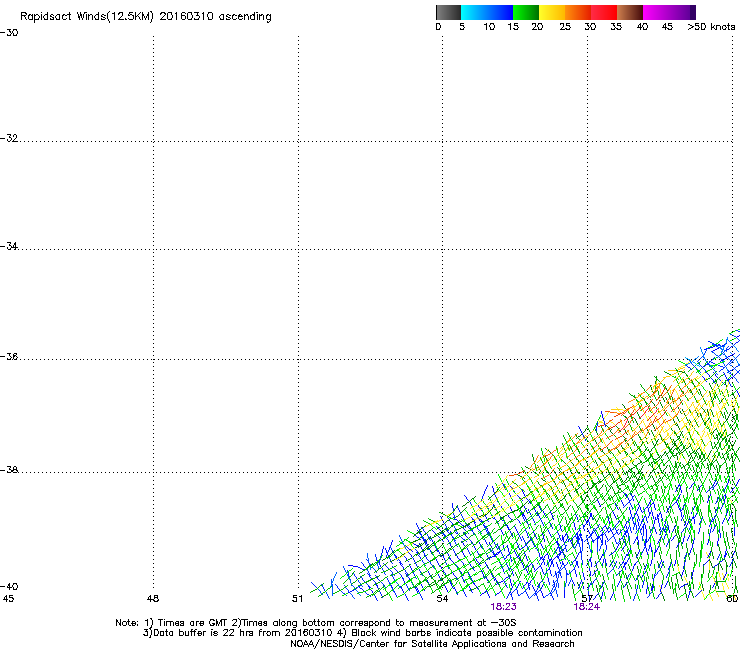This screenshot has height=650, width=740.
Task: Click the purple '18:24' swath time
Action: click(x=587, y=607)
